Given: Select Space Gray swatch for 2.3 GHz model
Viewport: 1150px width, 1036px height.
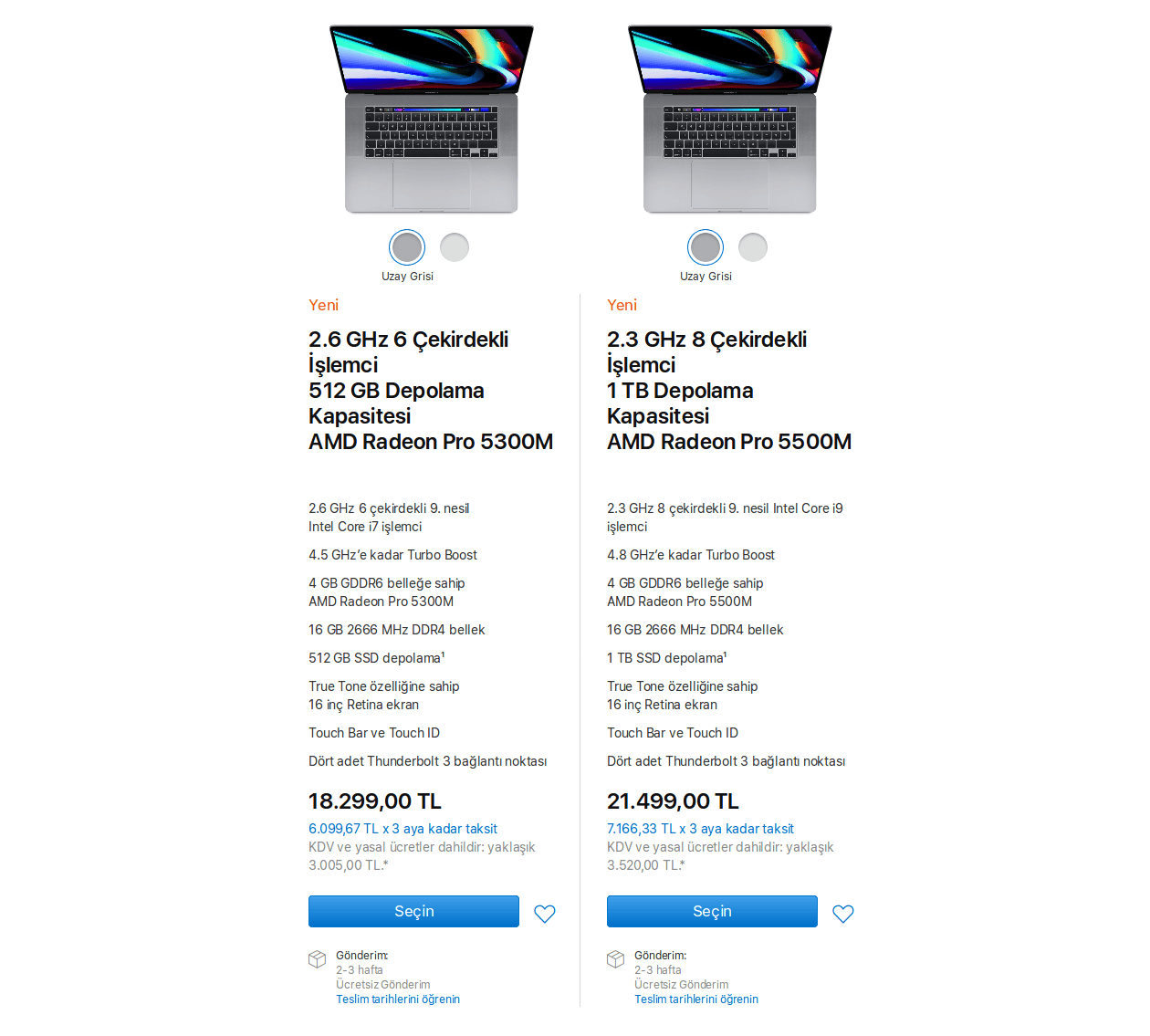Looking at the screenshot, I should pos(706,247).
